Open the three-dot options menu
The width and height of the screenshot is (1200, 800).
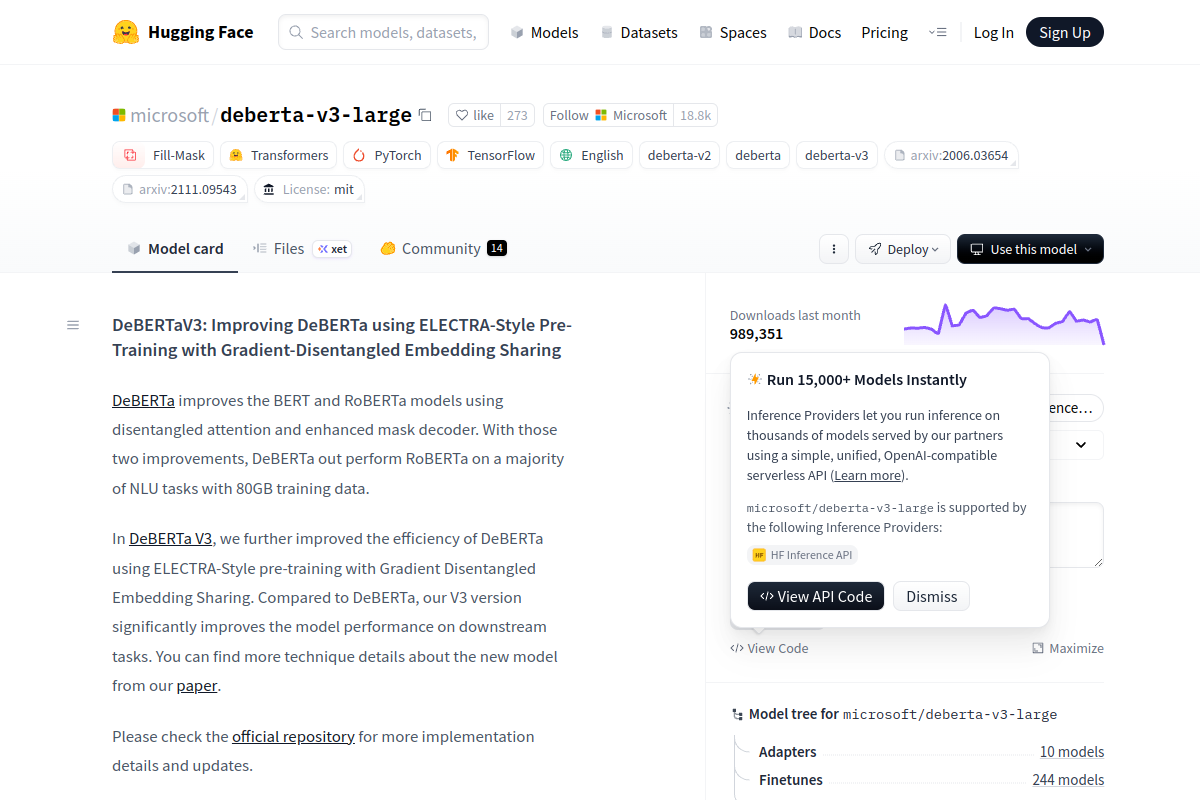click(x=833, y=248)
